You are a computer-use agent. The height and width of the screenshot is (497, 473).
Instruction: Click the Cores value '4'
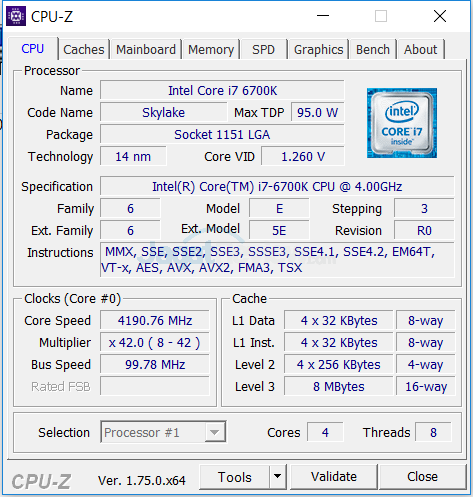[x=325, y=432]
